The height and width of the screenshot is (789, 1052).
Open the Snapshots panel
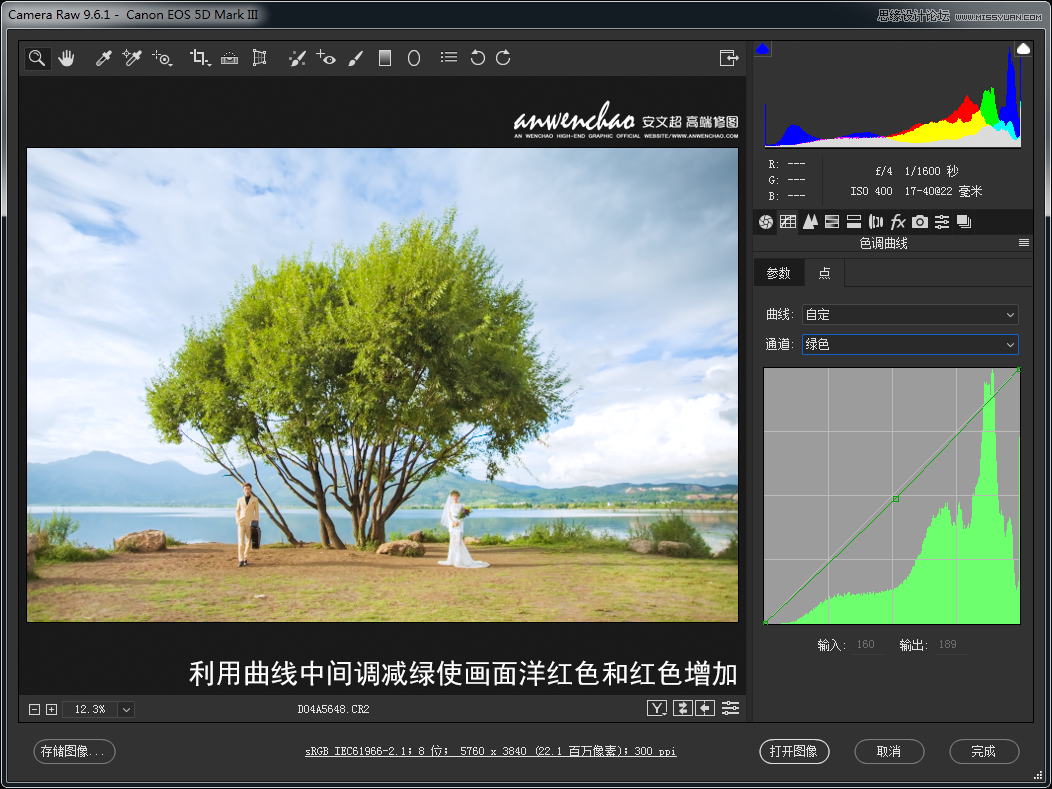964,222
